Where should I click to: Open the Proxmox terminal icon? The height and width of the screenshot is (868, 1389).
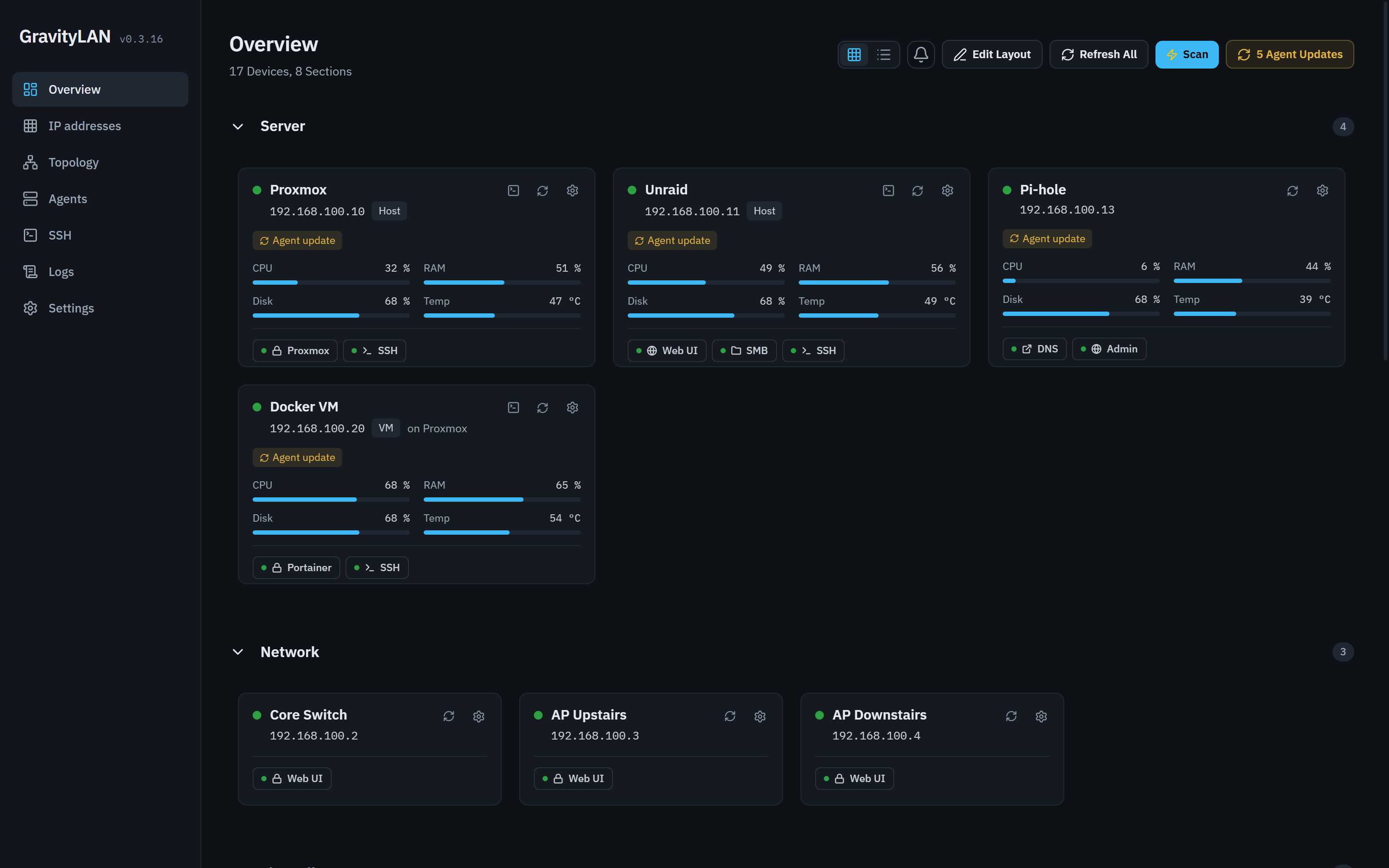(513, 191)
